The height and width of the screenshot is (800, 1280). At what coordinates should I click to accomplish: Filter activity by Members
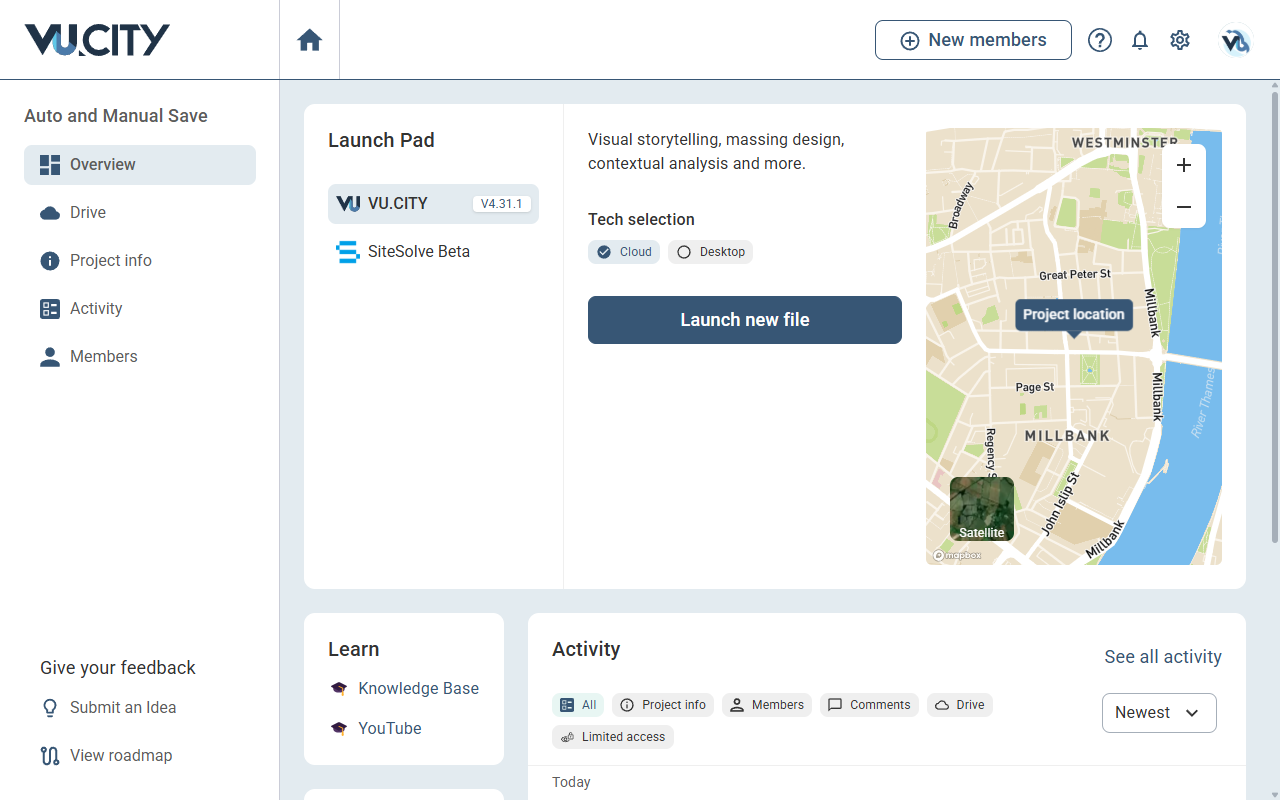tap(767, 705)
